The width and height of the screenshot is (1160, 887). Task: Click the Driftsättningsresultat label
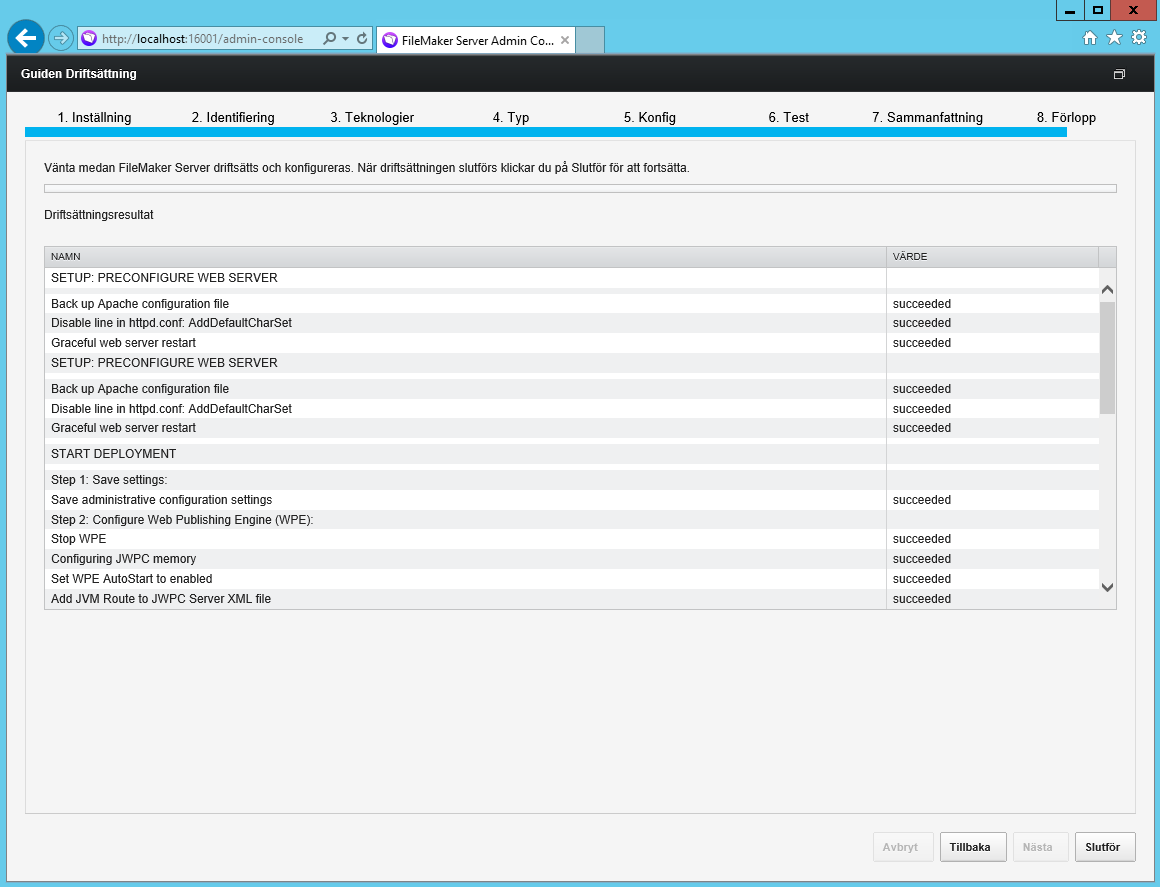click(99, 215)
